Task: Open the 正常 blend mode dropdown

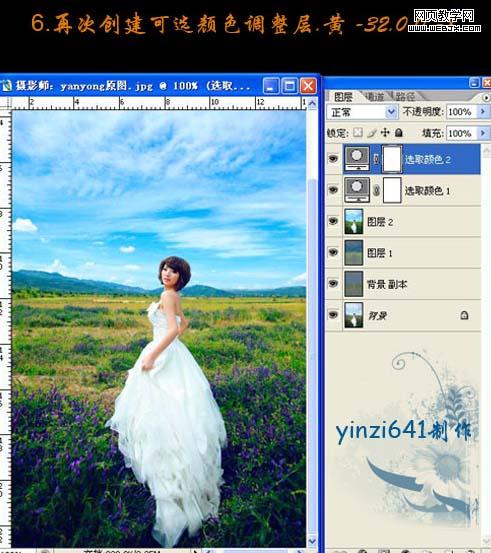Action: coord(362,112)
